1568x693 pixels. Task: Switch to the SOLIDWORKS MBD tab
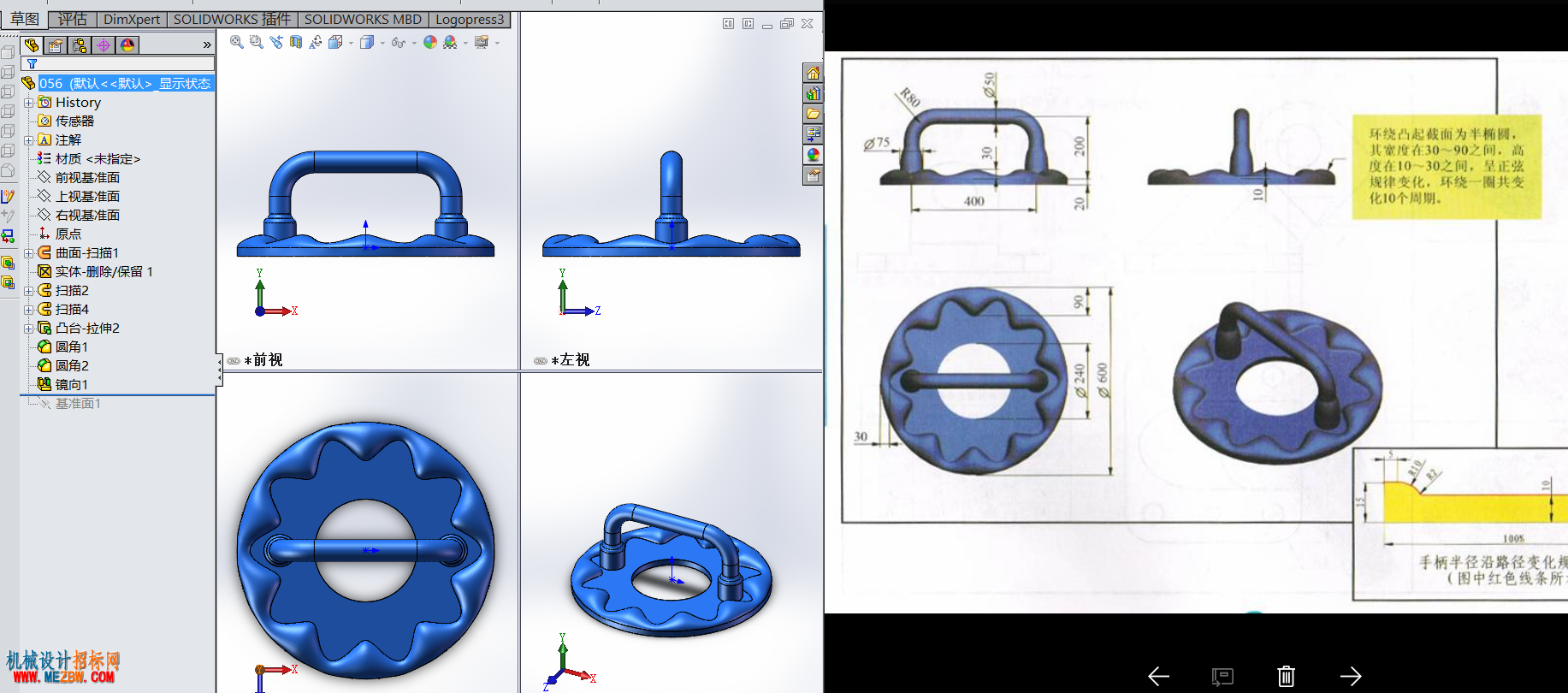(363, 19)
